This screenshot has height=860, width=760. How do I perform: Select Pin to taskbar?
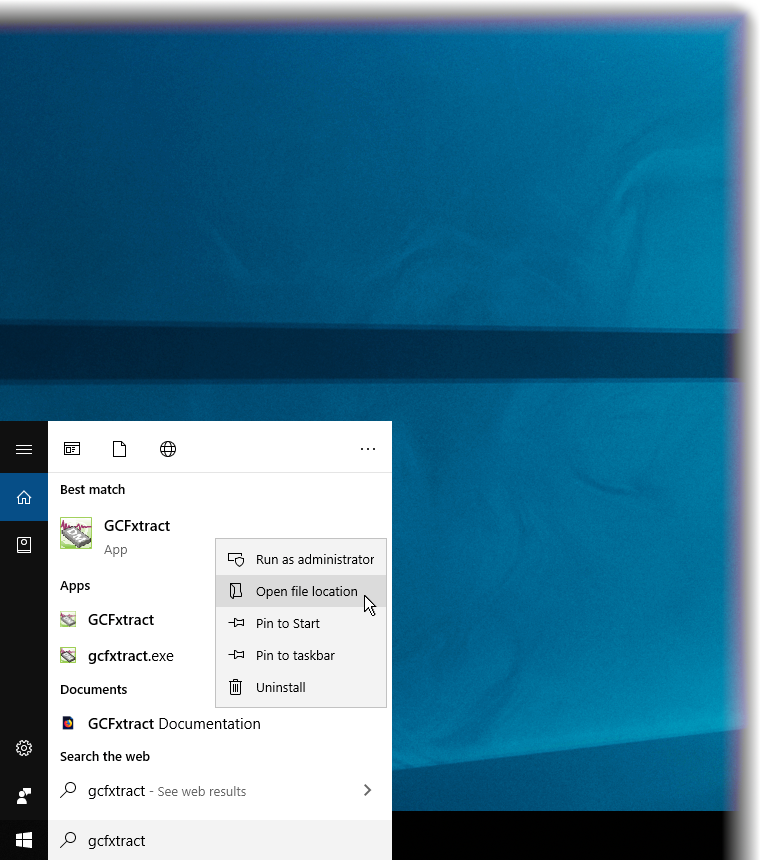301,655
